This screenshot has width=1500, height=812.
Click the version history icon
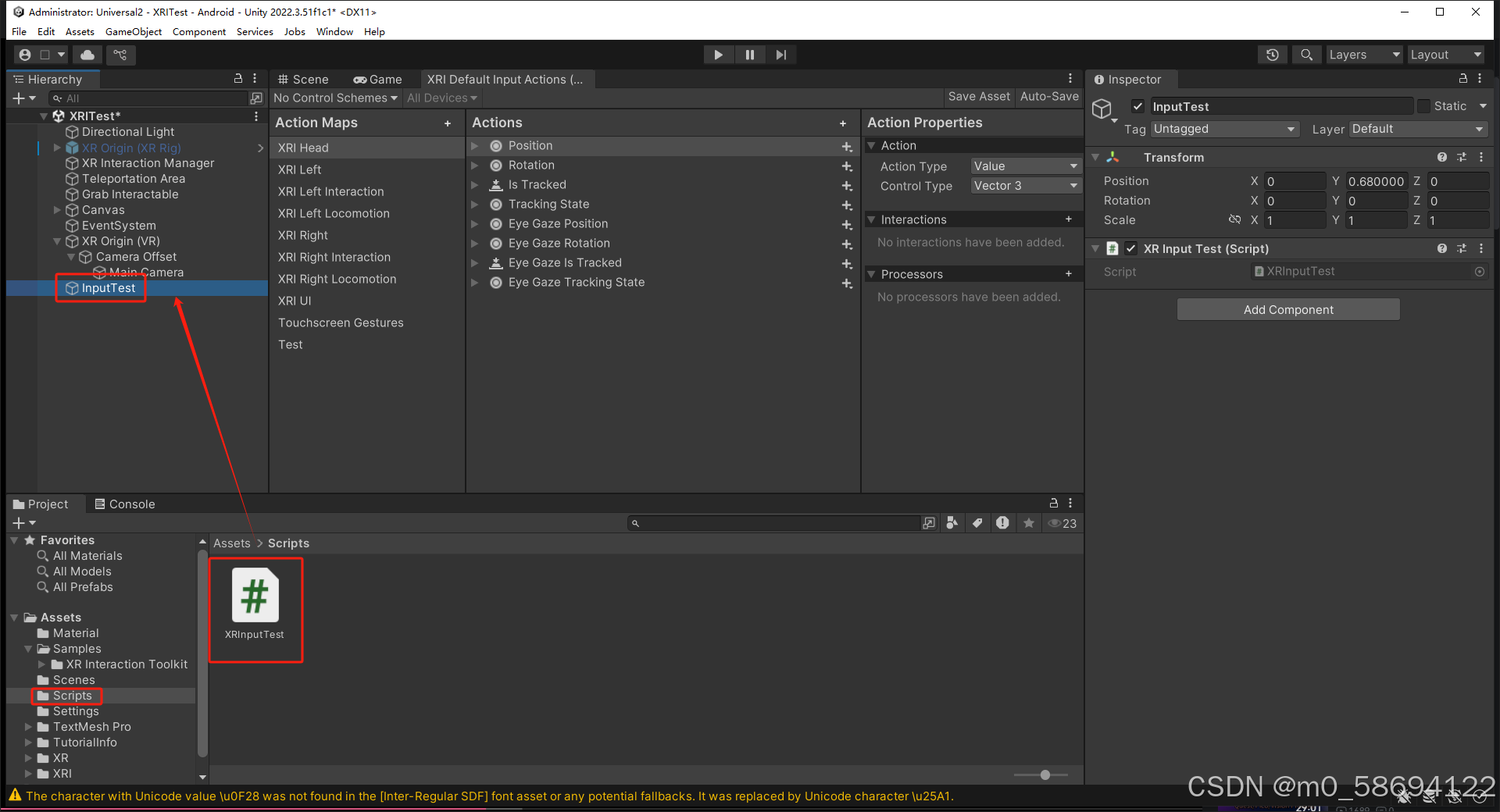(1272, 55)
